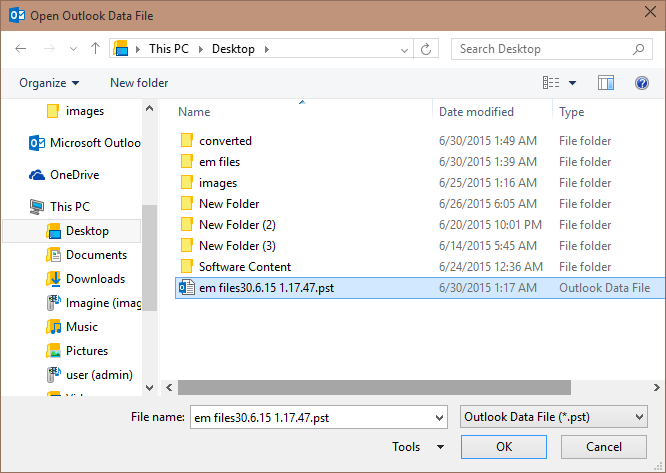
Task: Go back using the Back arrow
Action: pos(21,49)
